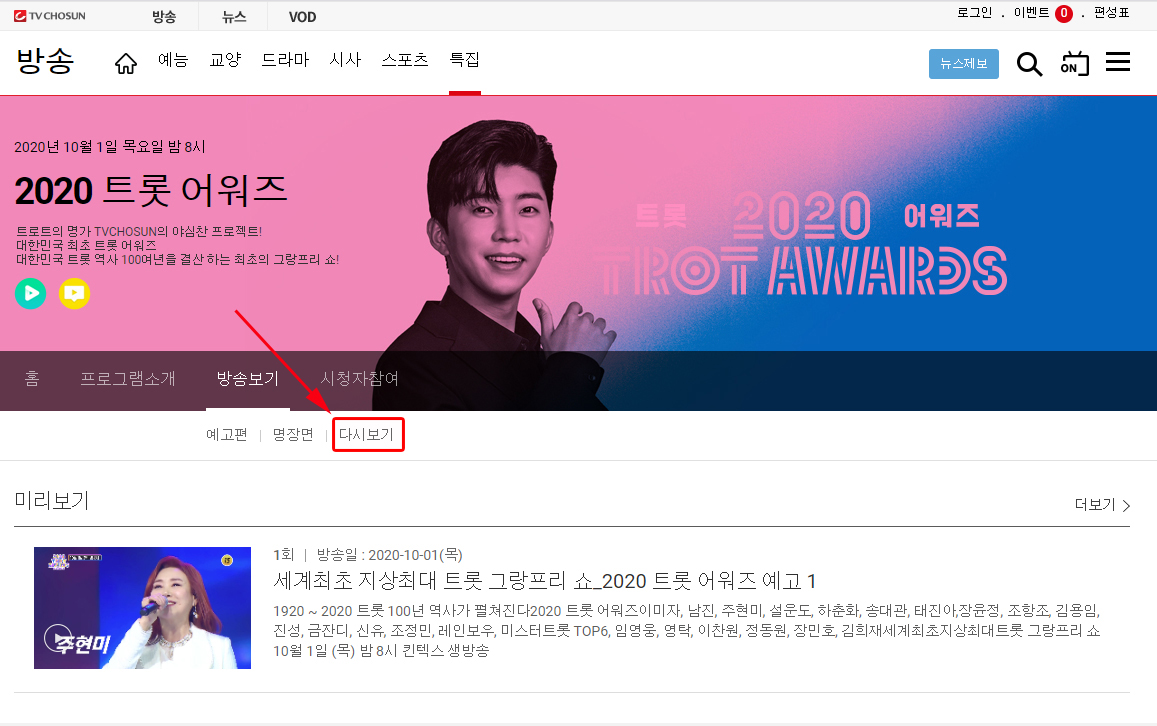Switch to the 프로그램소개 tab
1157x726 pixels.
pyautogui.click(x=128, y=378)
